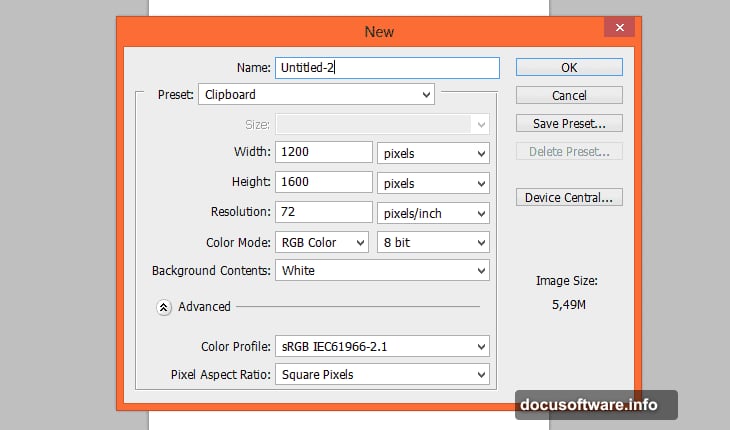Click the Name text field
The image size is (730, 430).
[386, 68]
